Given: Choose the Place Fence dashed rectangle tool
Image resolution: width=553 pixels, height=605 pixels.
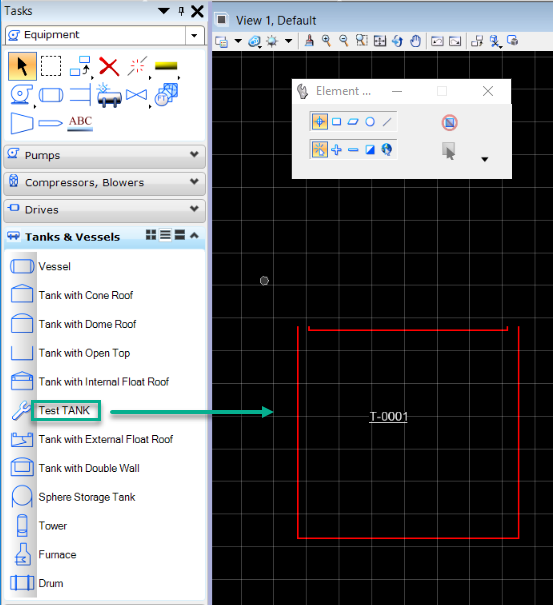Looking at the screenshot, I should pyautogui.click(x=51, y=66).
